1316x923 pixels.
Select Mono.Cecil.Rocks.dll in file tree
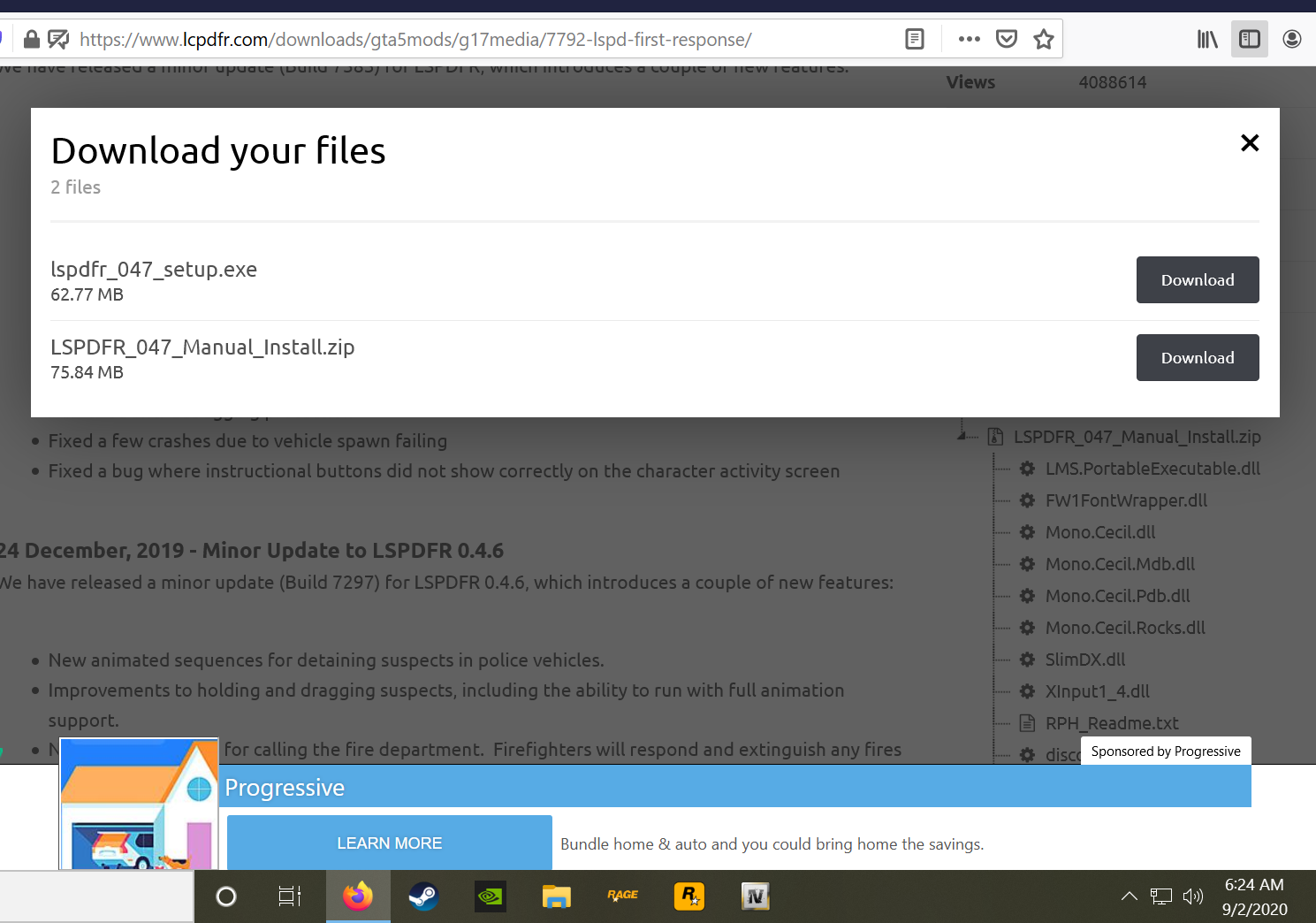pos(1125,628)
